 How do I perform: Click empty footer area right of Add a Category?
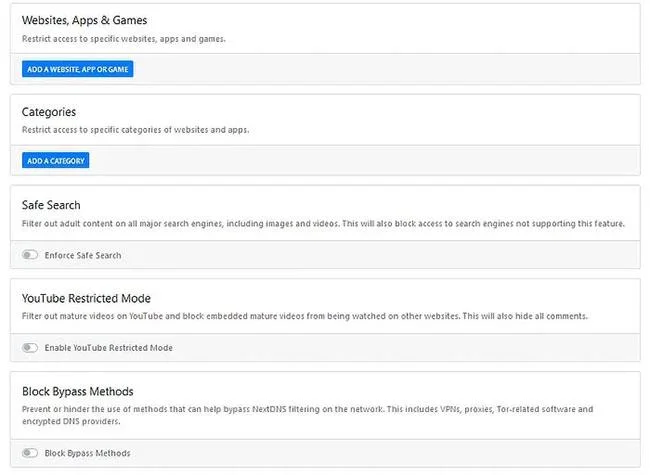pos(365,160)
